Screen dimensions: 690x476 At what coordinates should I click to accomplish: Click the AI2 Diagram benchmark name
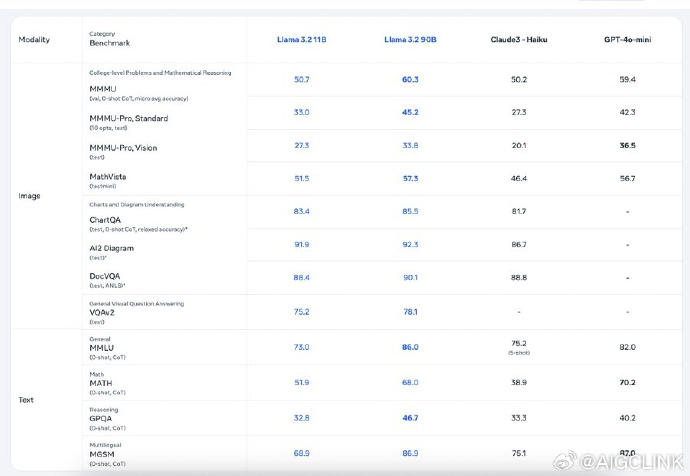[x=112, y=248]
